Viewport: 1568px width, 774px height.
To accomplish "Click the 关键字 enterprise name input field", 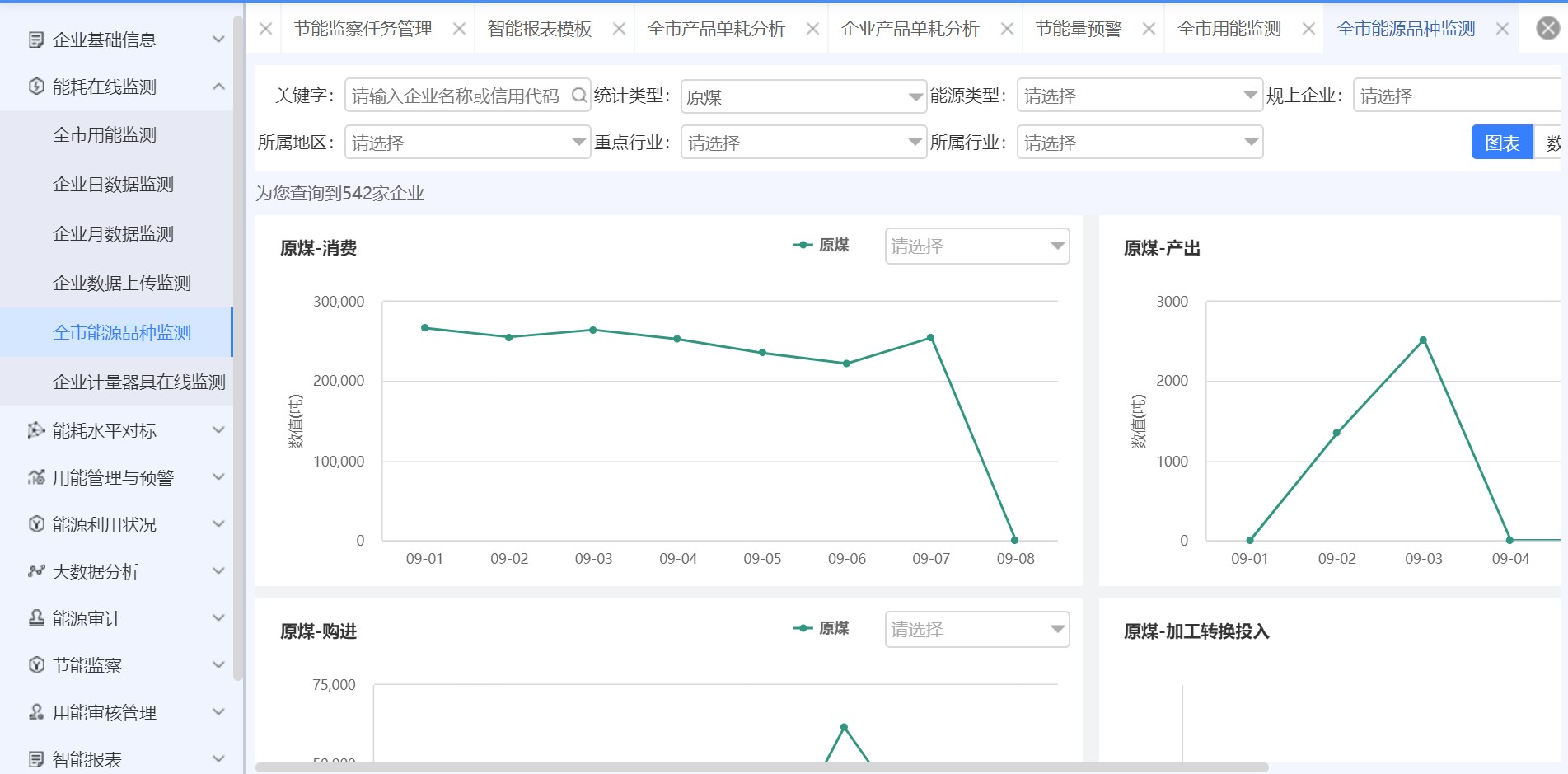I will coord(456,96).
